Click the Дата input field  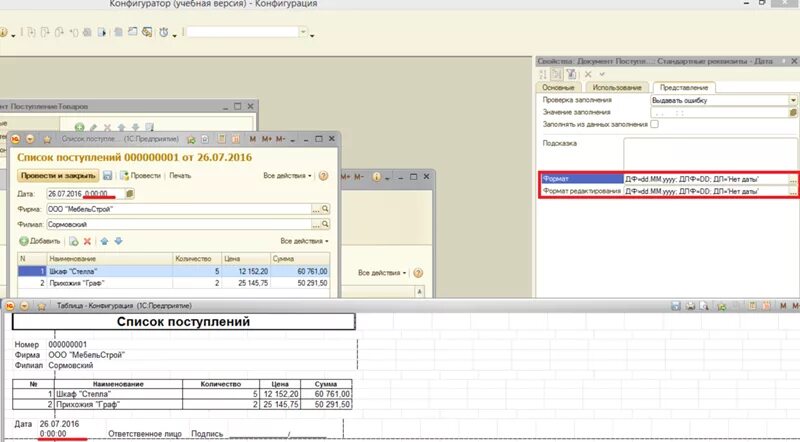85,194
